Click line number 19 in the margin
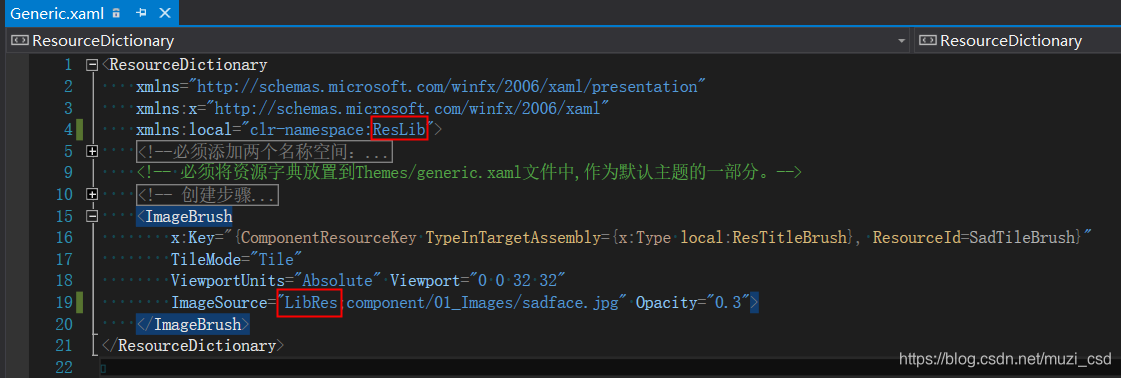 64,303
